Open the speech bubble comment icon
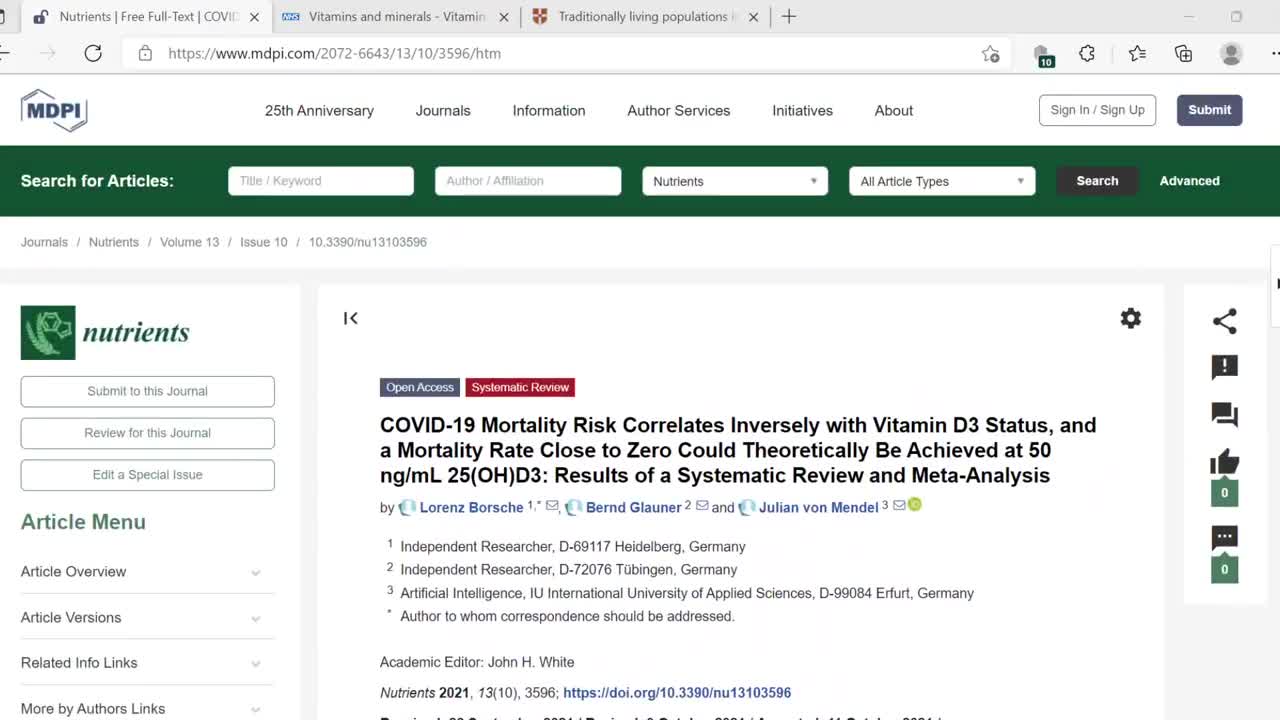This screenshot has height=720, width=1280. [x=1224, y=538]
